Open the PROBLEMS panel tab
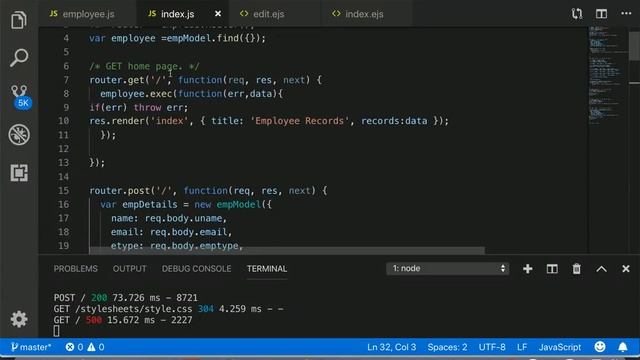 76,269
